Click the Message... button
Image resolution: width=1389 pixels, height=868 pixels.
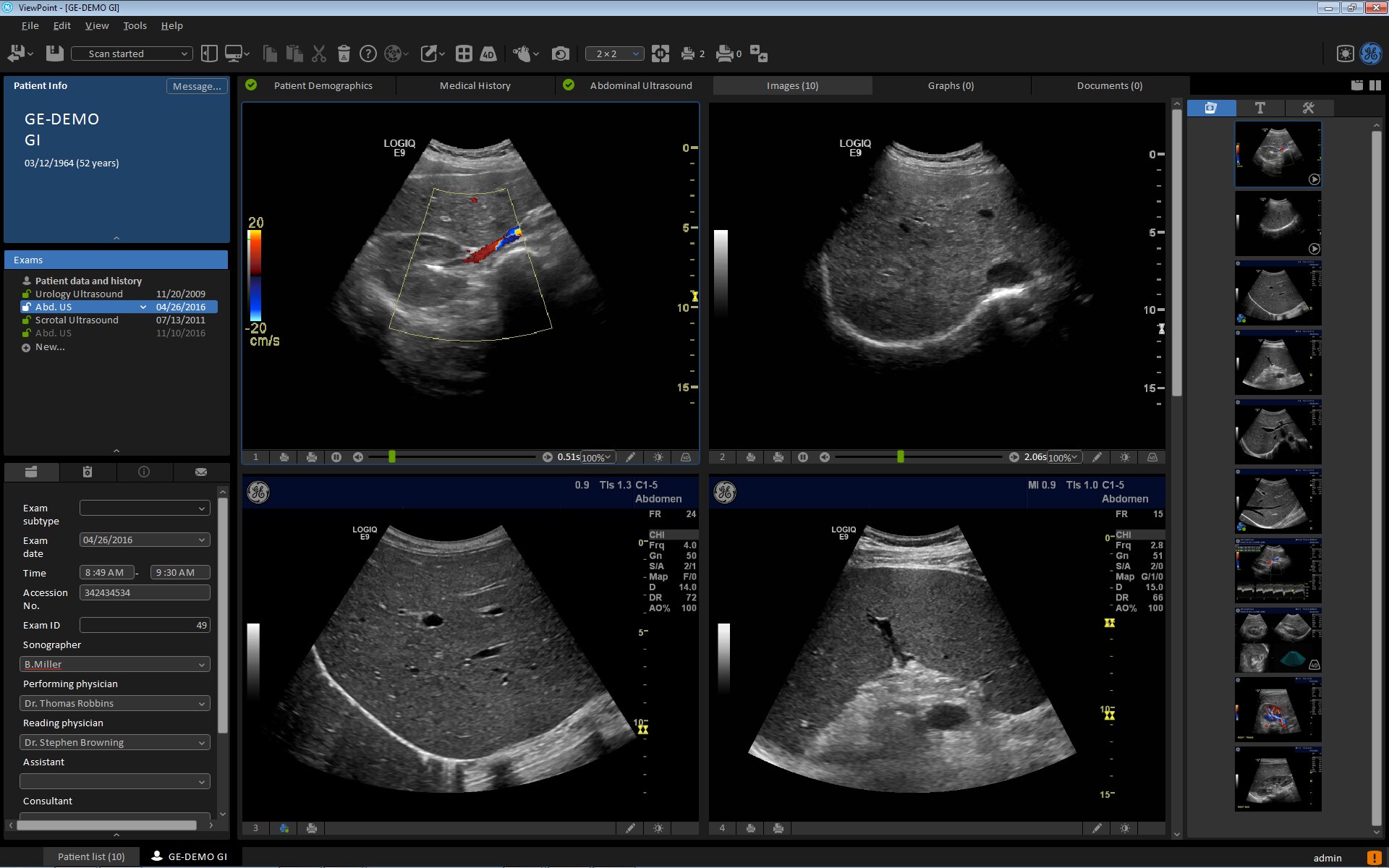[197, 86]
